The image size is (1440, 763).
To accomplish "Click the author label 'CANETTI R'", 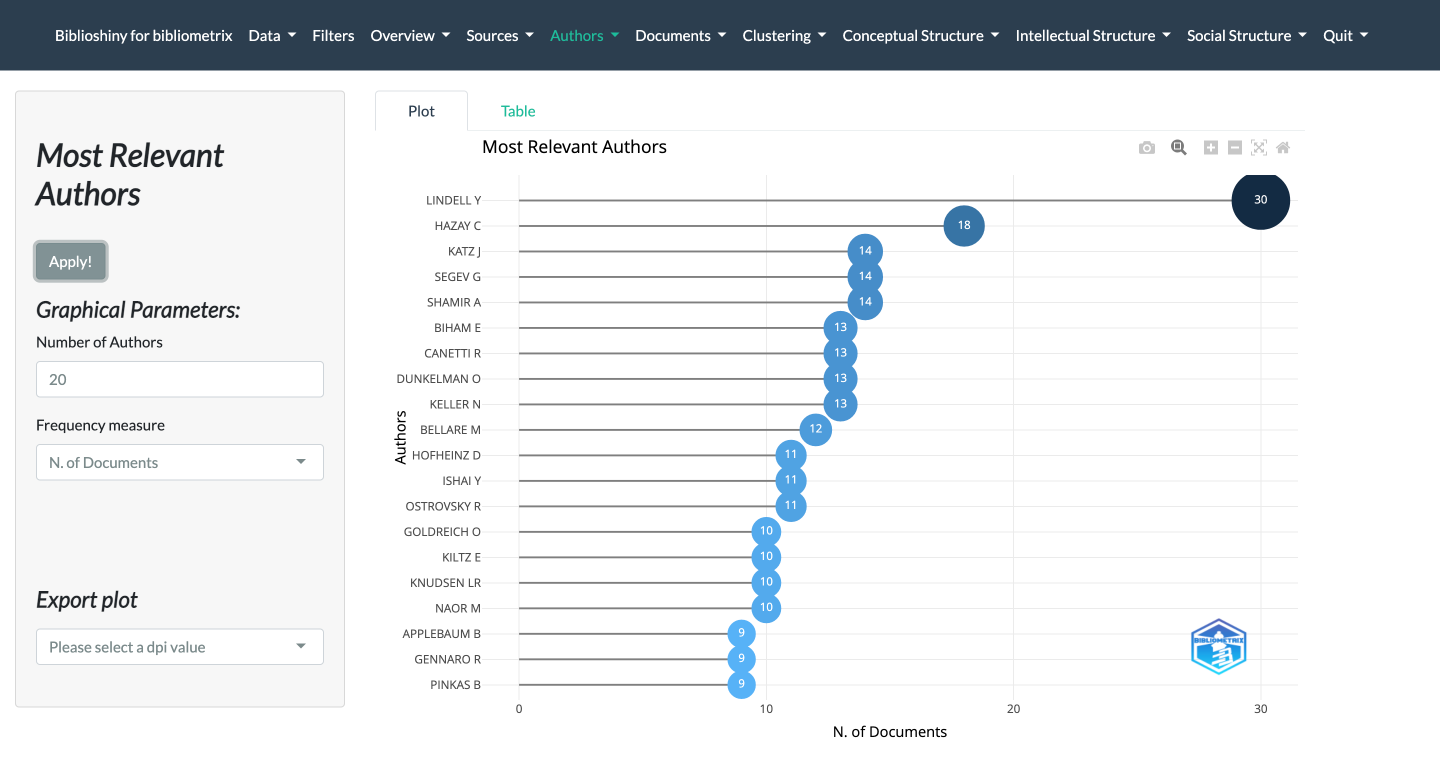I will 453,353.
